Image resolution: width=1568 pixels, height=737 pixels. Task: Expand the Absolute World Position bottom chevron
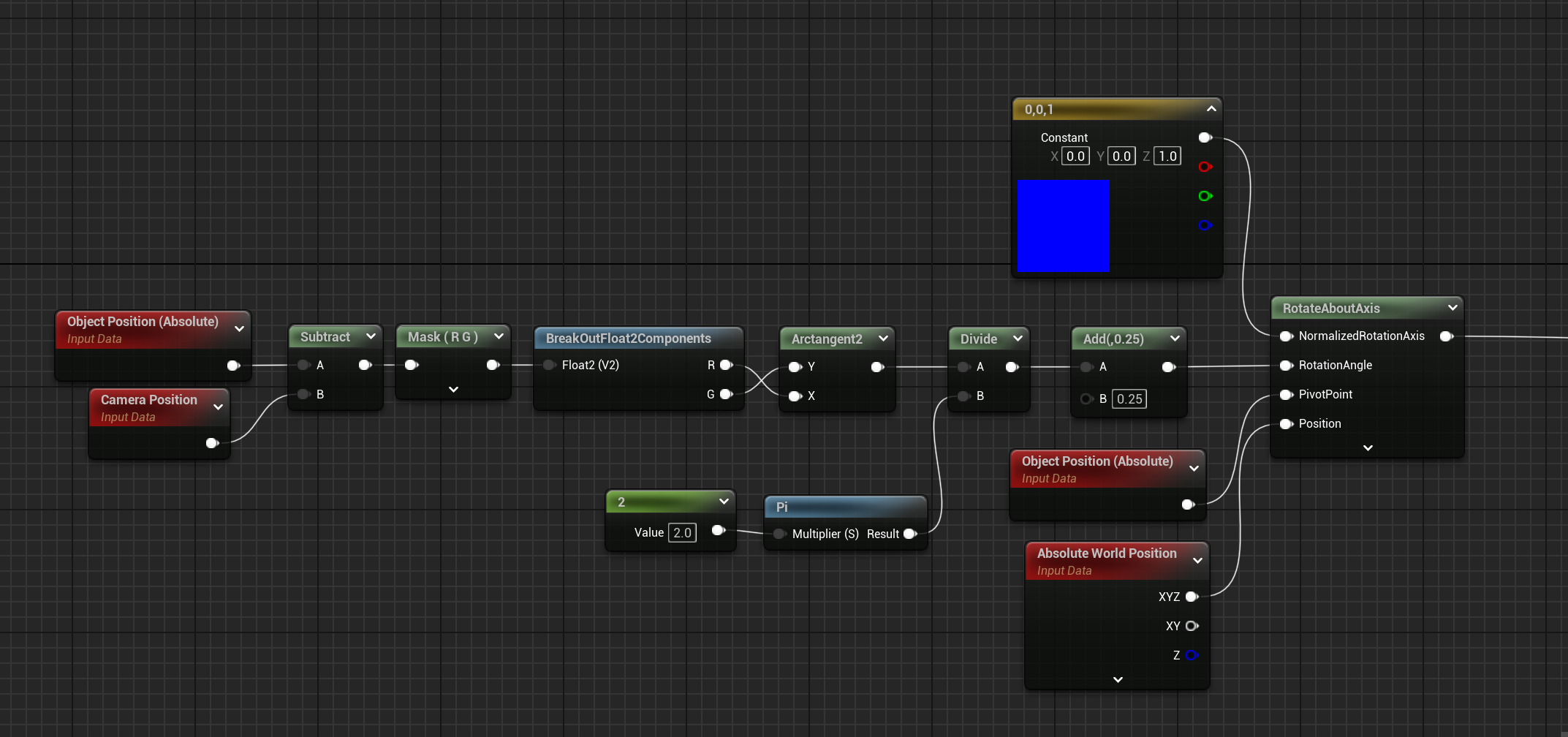pyautogui.click(x=1117, y=679)
